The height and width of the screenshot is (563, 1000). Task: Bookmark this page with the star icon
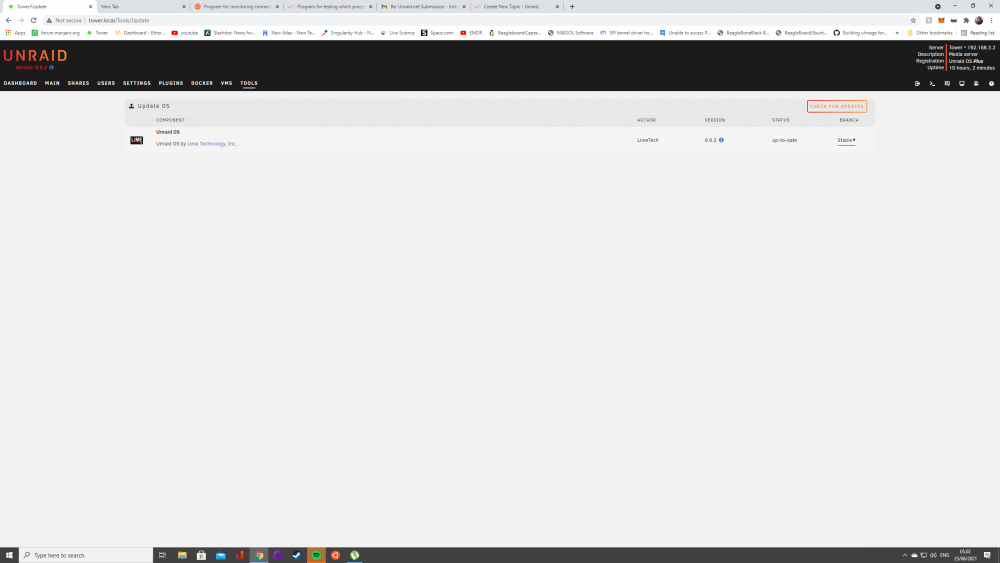tap(913, 20)
